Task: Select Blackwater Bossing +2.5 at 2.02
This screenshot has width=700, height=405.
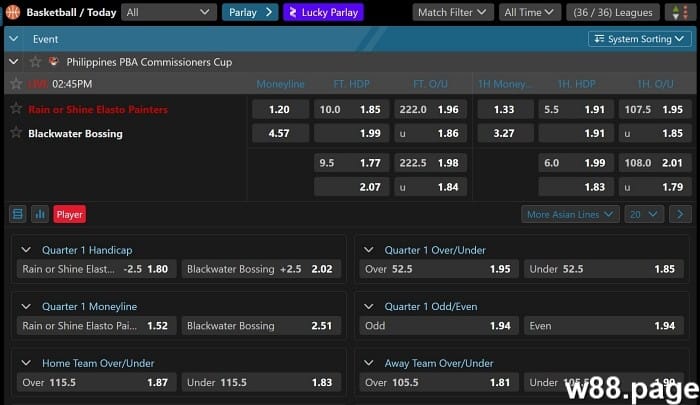Action: click(261, 269)
